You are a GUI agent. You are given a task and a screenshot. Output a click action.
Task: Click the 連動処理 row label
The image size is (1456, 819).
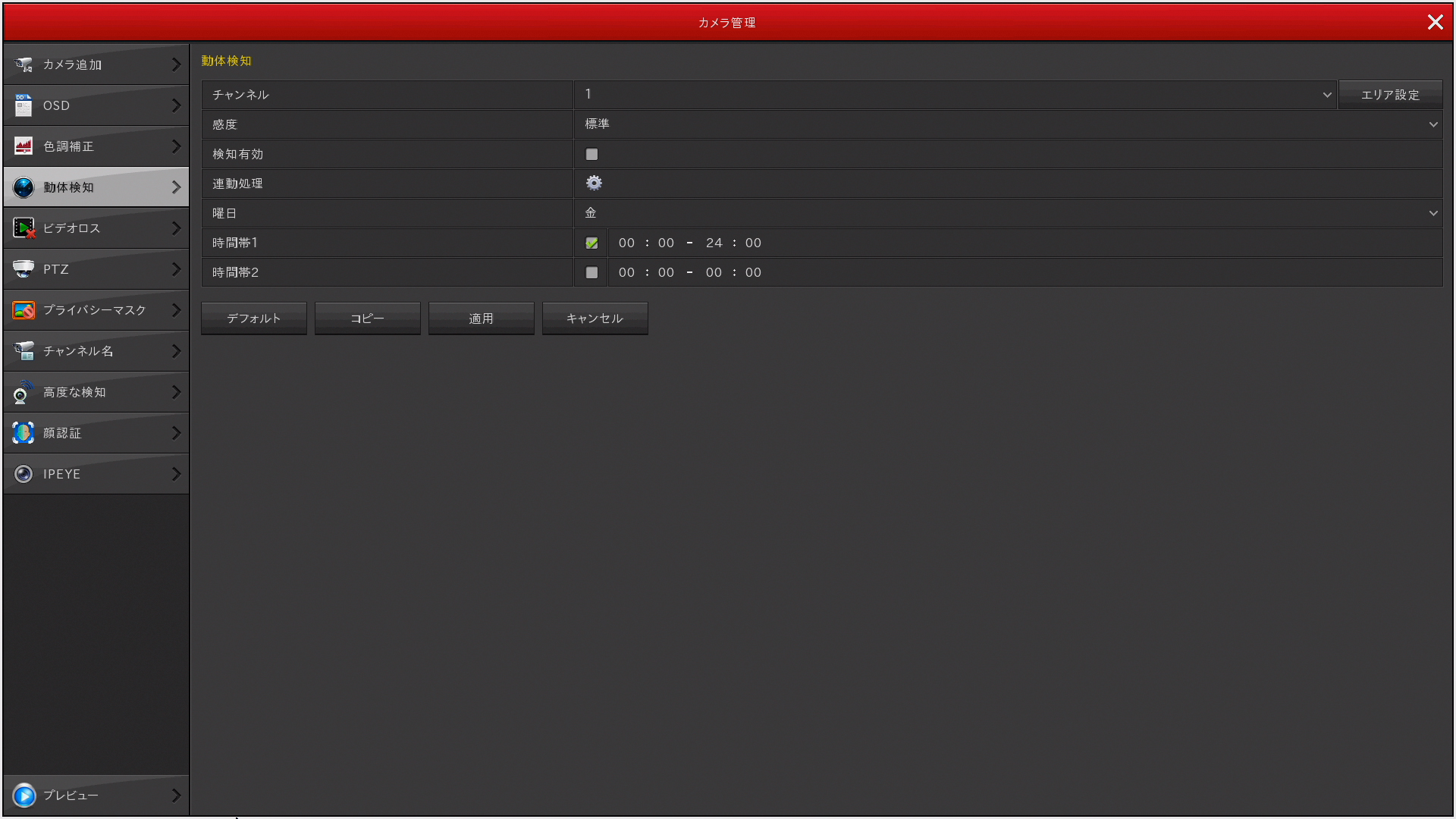[x=237, y=184]
